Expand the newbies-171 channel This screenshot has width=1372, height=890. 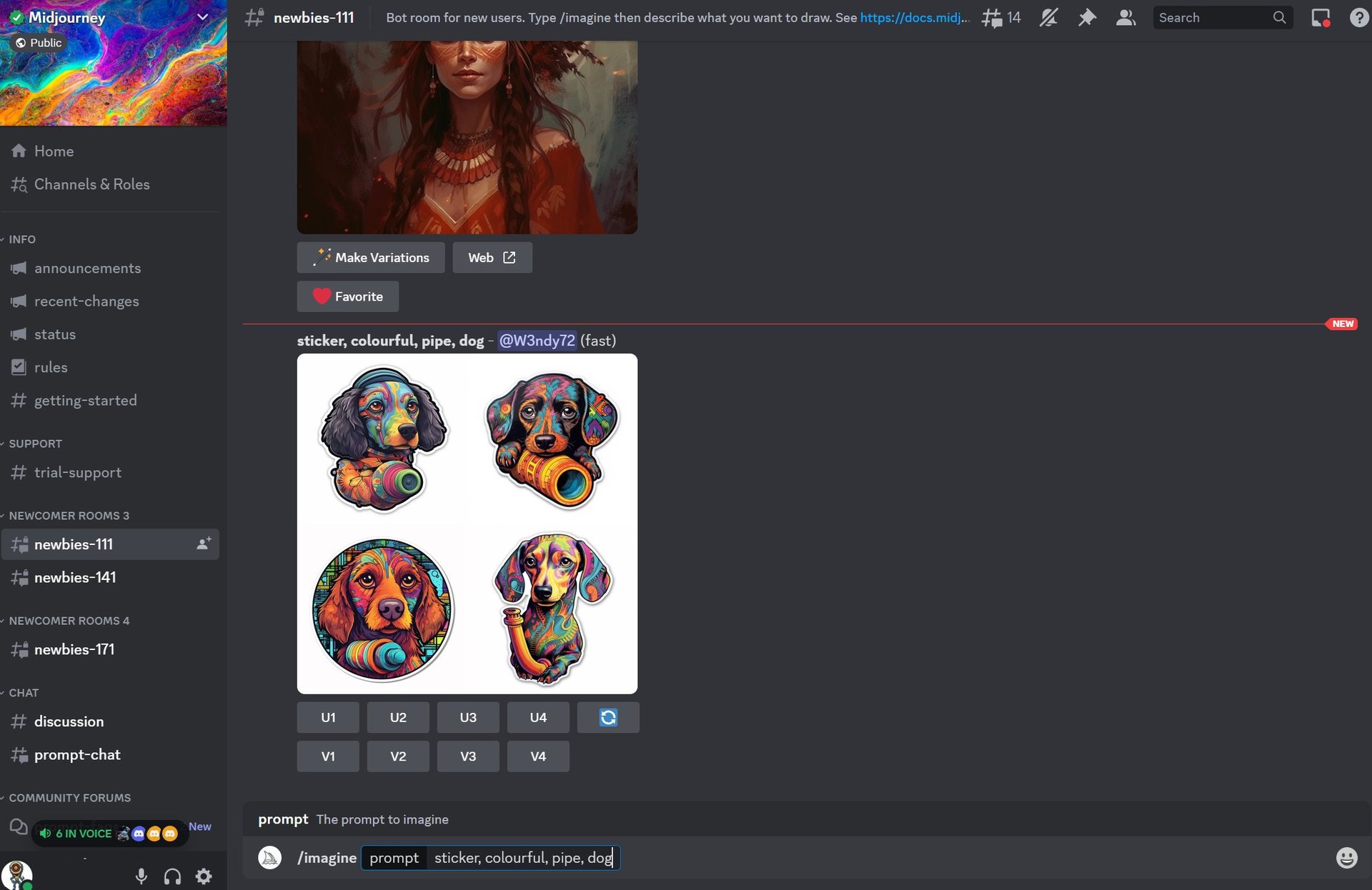click(x=74, y=649)
